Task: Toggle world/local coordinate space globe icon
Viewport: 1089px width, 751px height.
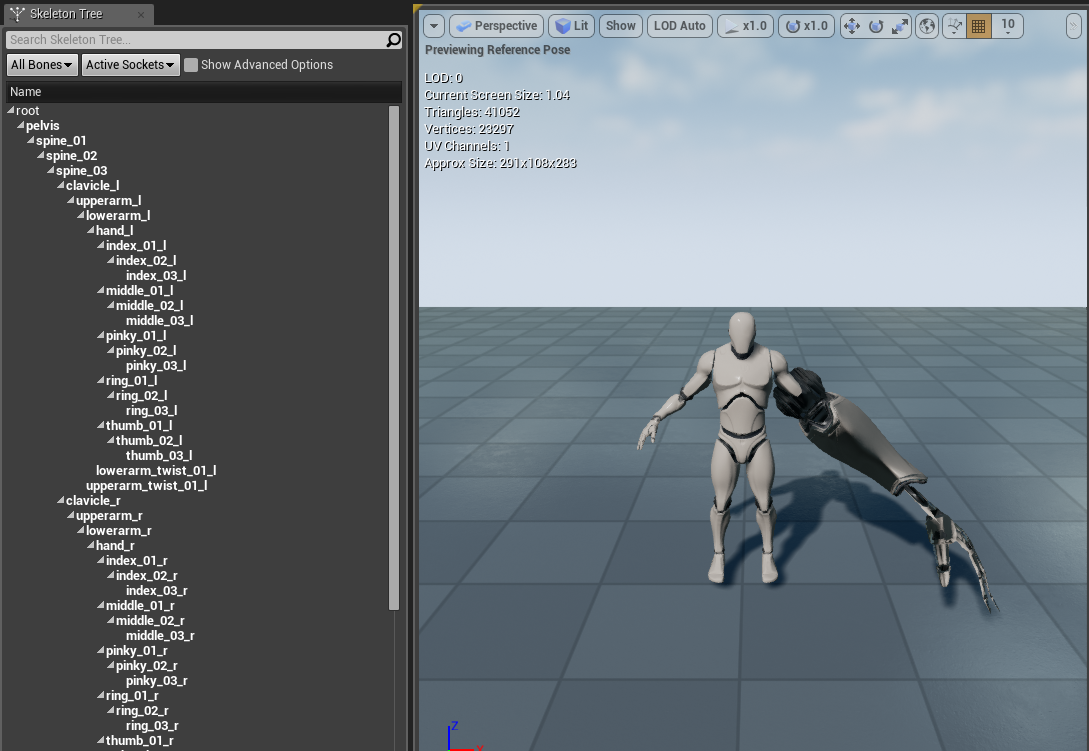Action: 927,26
